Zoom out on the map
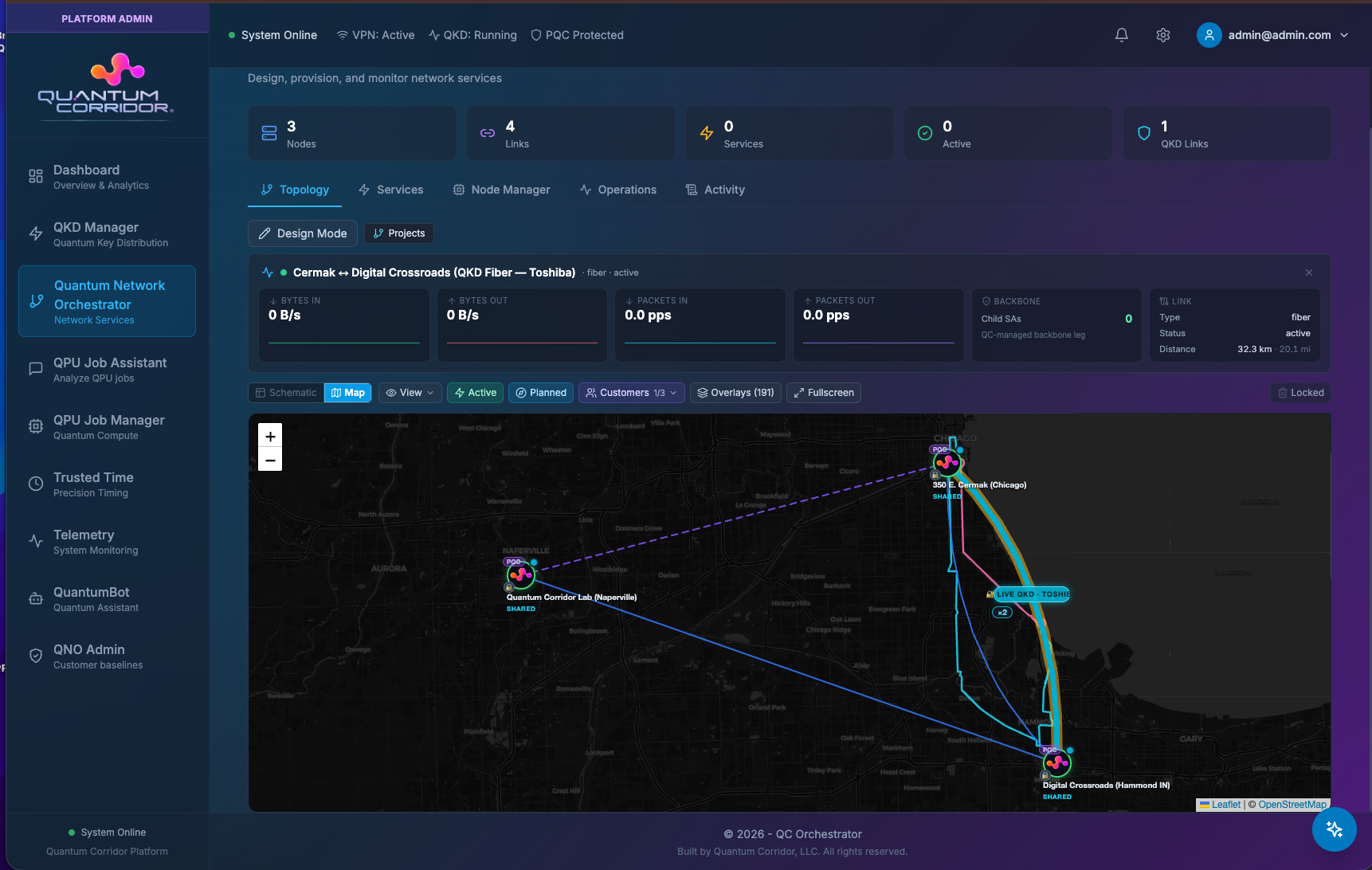 (x=270, y=460)
